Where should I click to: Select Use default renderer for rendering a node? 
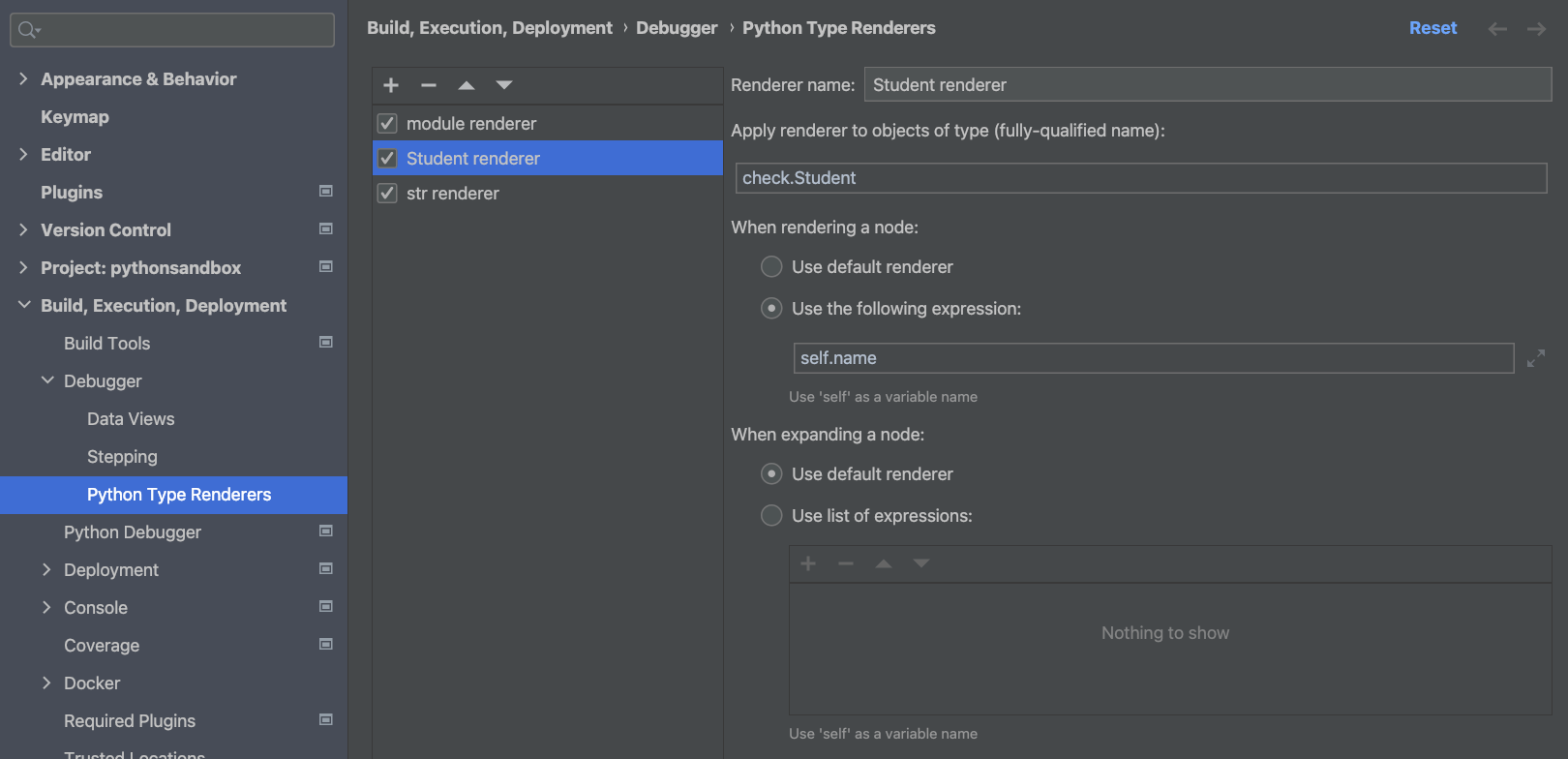coord(771,266)
